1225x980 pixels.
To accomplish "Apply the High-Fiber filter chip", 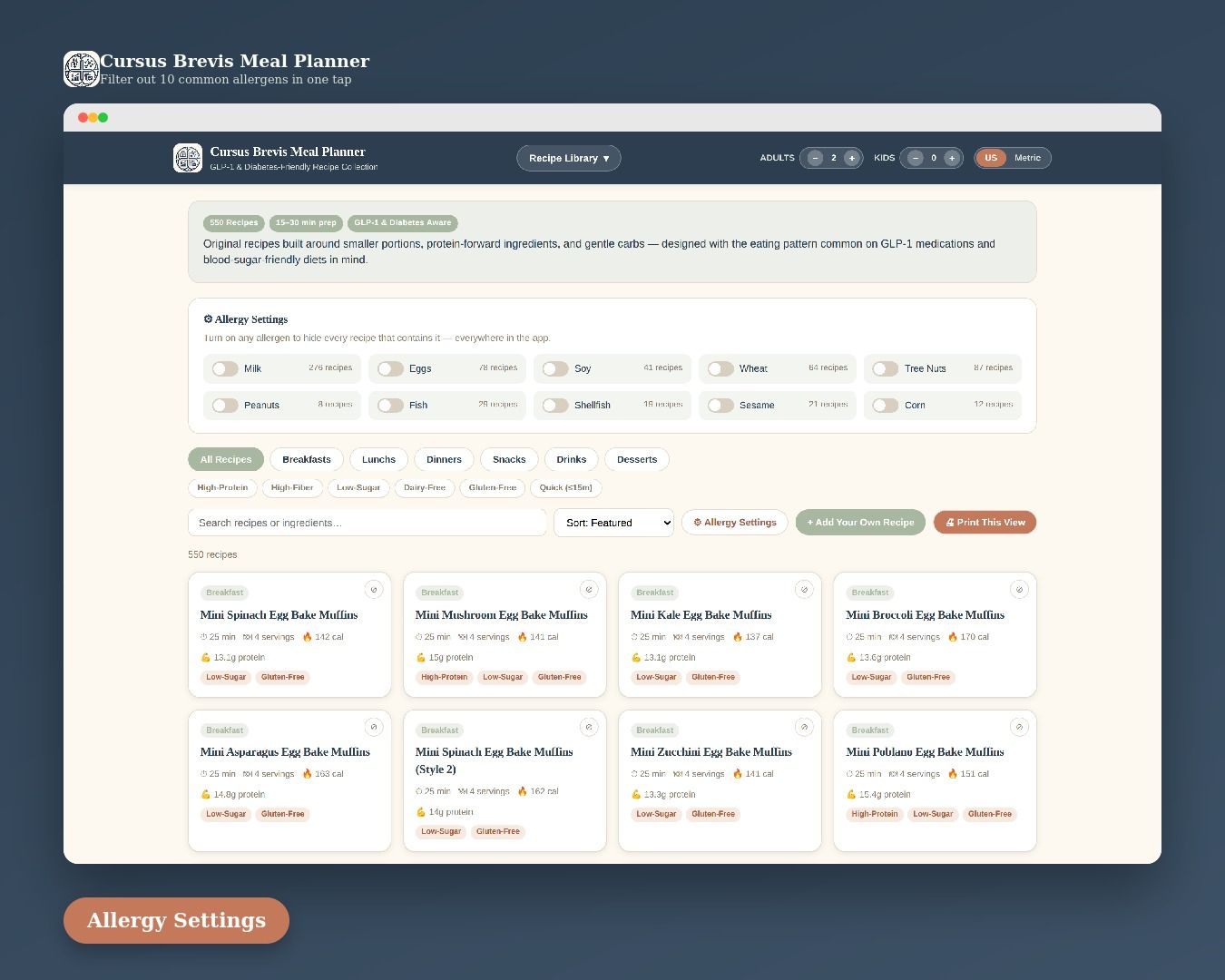I will pyautogui.click(x=292, y=488).
